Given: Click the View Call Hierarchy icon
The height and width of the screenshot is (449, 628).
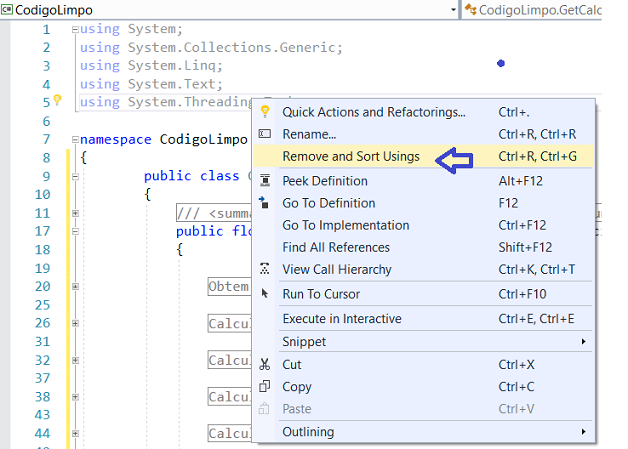Looking at the screenshot, I should tap(265, 269).
